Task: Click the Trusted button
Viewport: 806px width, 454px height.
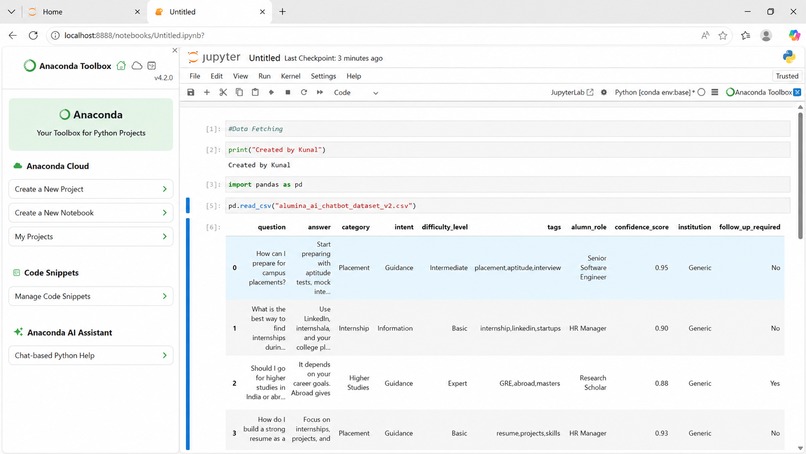Action: [787, 76]
